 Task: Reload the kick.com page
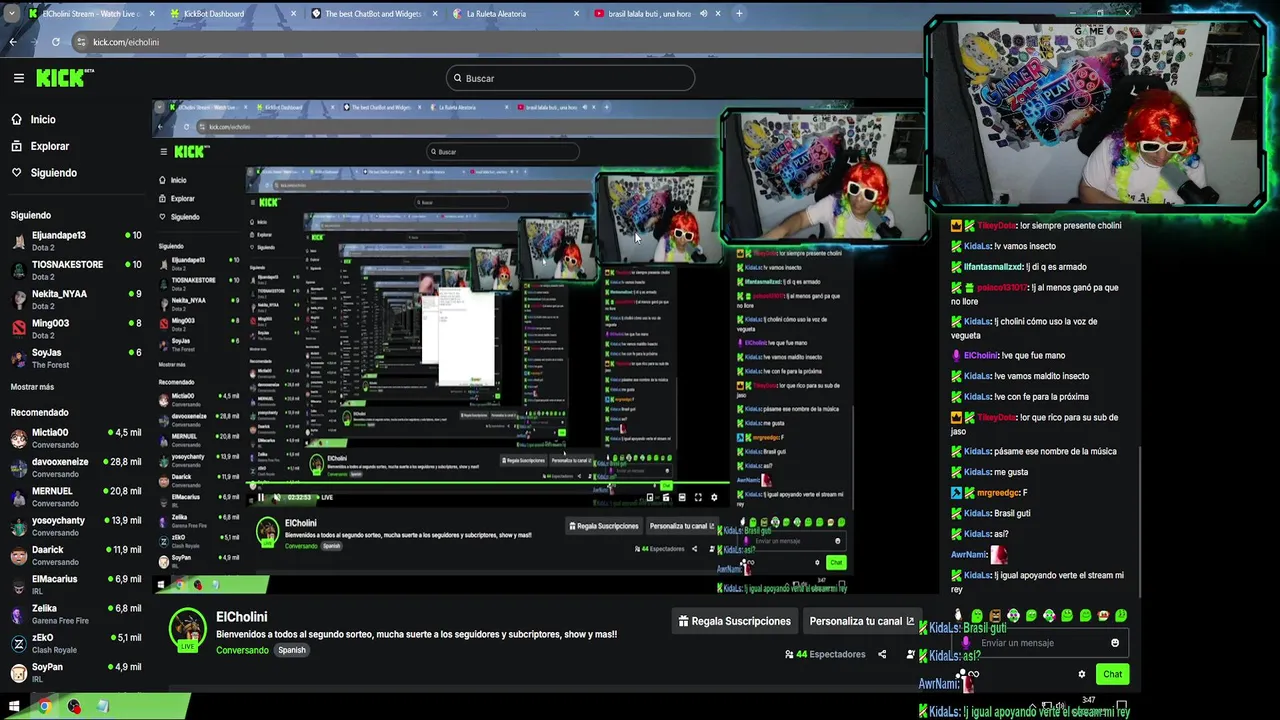pyautogui.click(x=55, y=42)
